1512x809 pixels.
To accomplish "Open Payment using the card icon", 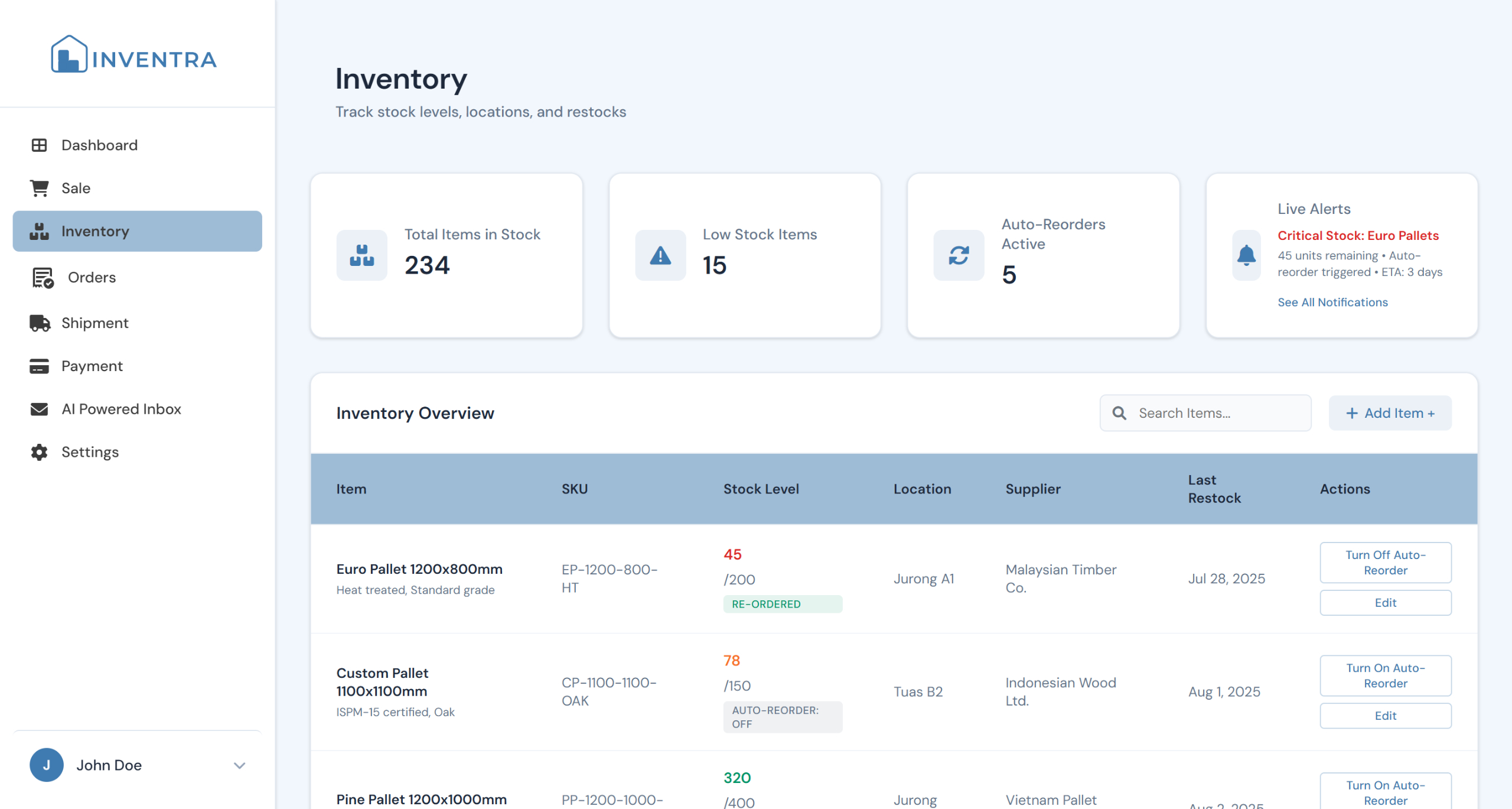I will click(x=39, y=366).
